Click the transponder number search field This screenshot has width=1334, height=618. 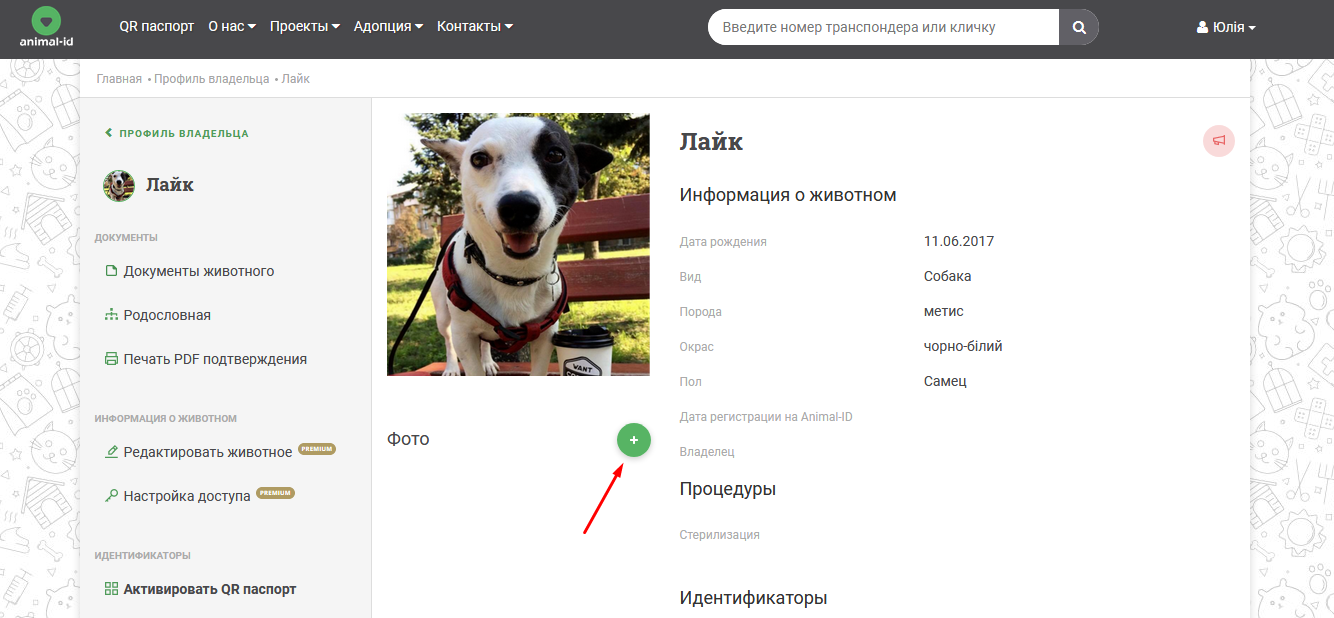[883, 28]
